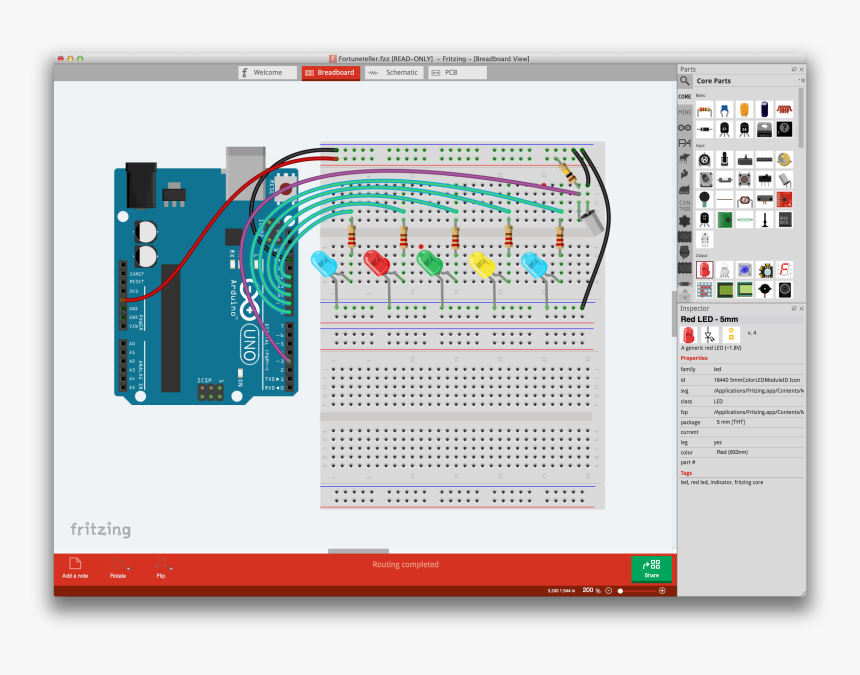Select the speaker output part
Image resolution: width=860 pixels, height=675 pixels.
coord(784,290)
